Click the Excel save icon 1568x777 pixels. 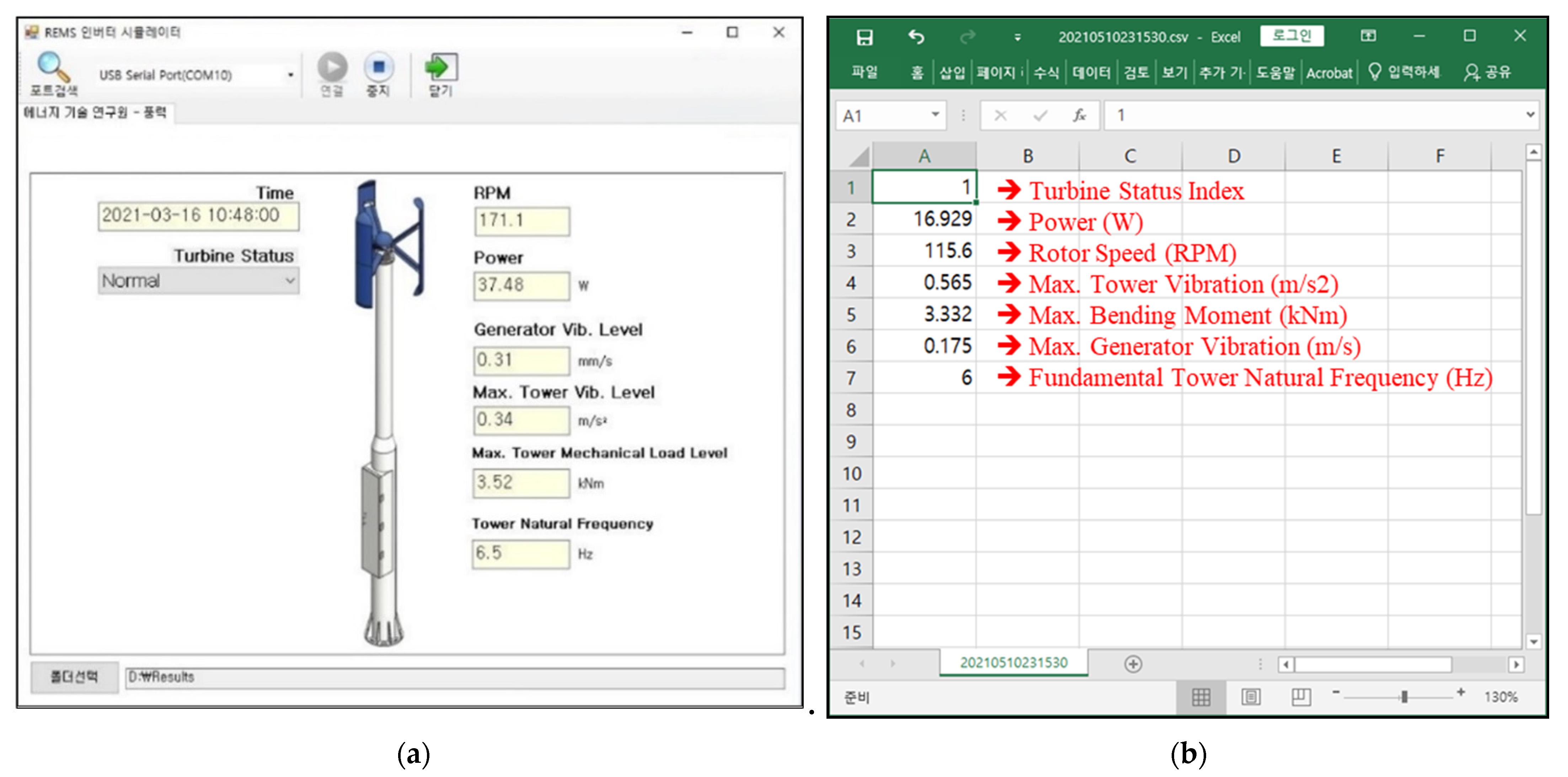tap(865, 38)
